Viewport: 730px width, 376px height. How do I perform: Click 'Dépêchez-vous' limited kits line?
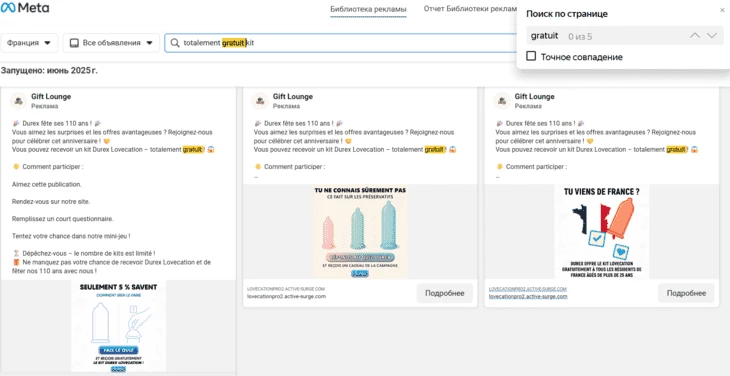84,254
